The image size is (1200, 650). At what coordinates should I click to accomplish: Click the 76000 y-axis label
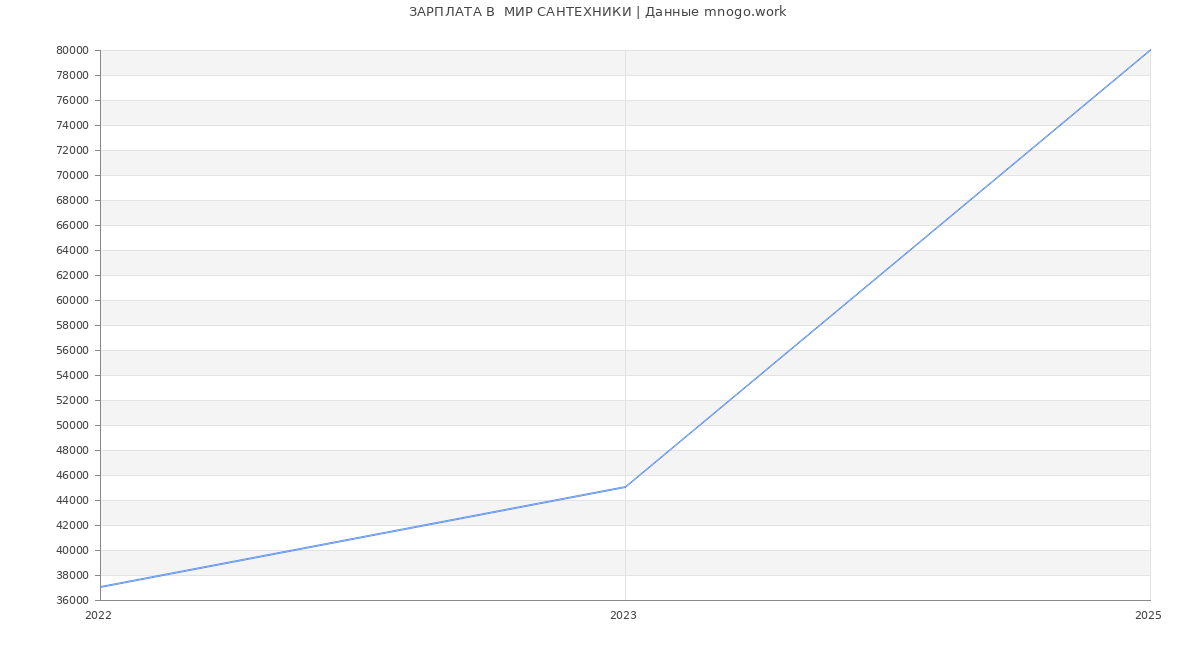pyautogui.click(x=73, y=100)
